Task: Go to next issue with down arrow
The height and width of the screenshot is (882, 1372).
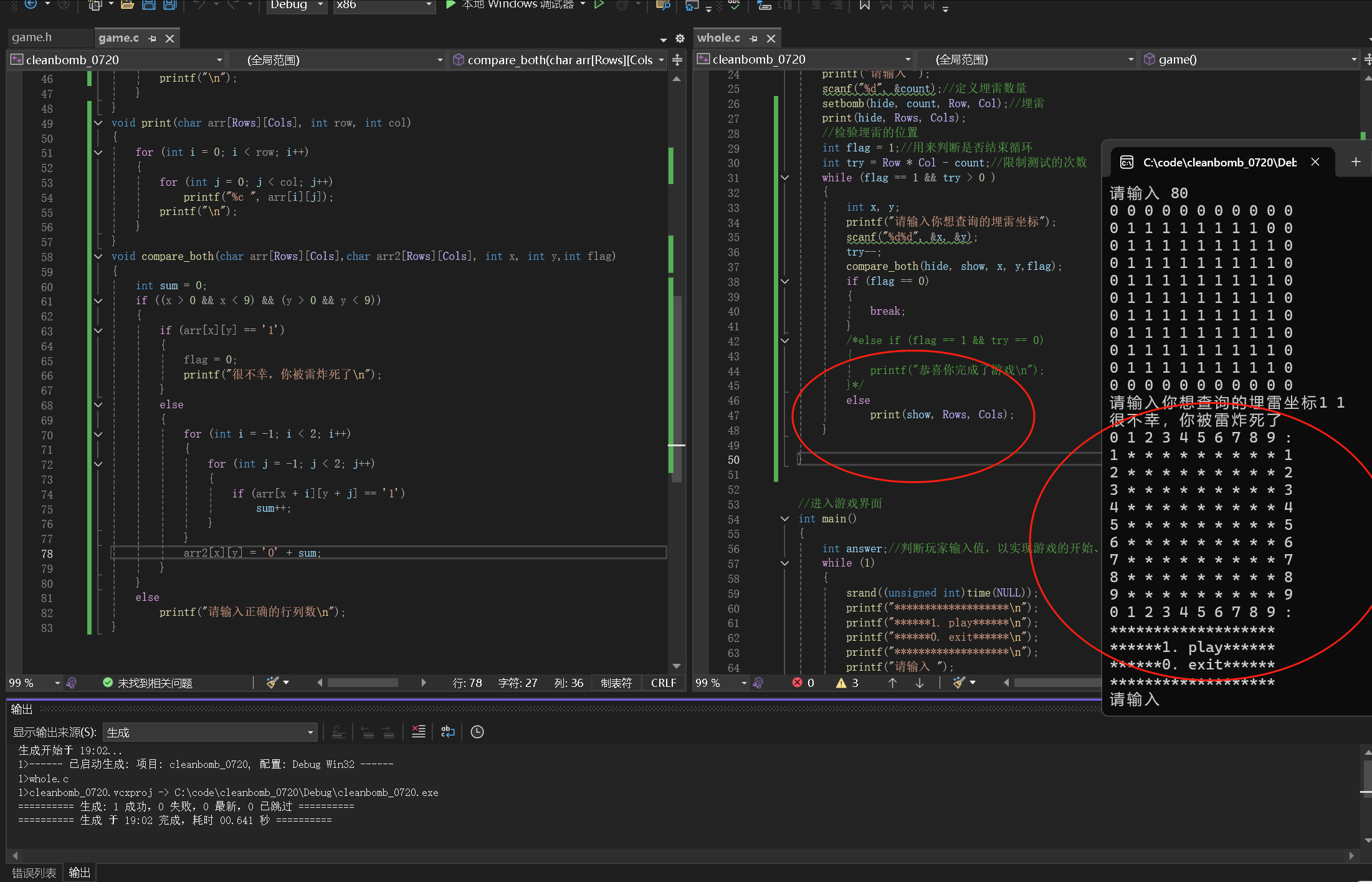Action: 920,683
